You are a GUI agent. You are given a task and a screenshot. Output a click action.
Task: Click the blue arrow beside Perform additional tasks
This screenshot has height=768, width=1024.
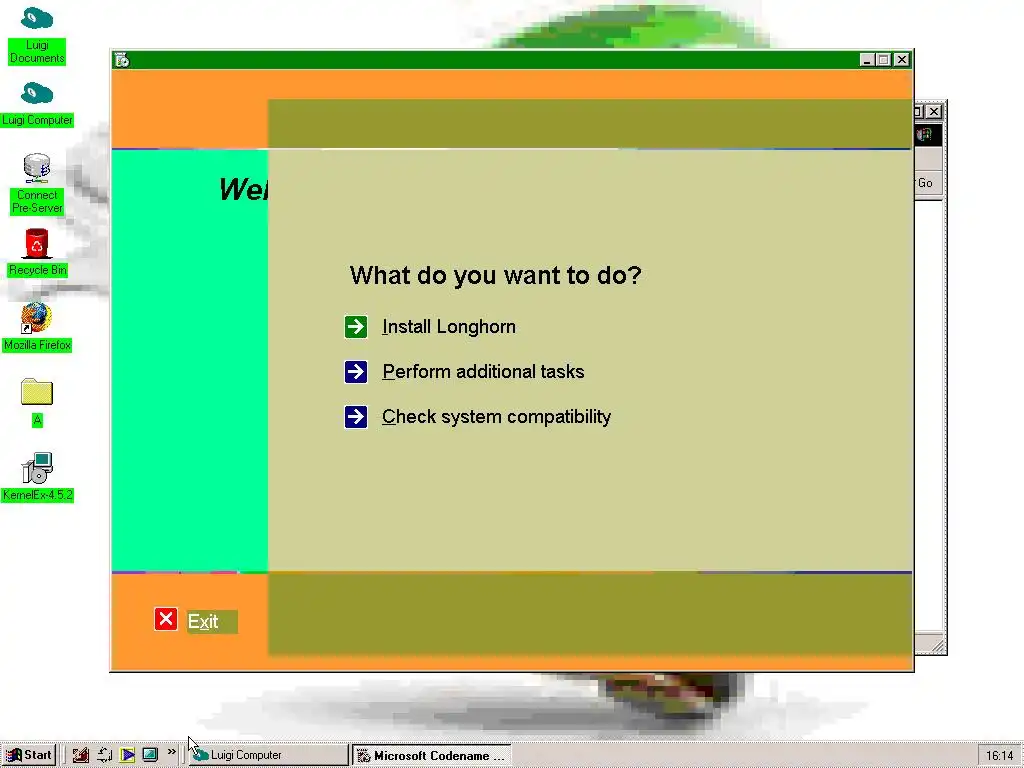click(x=356, y=372)
